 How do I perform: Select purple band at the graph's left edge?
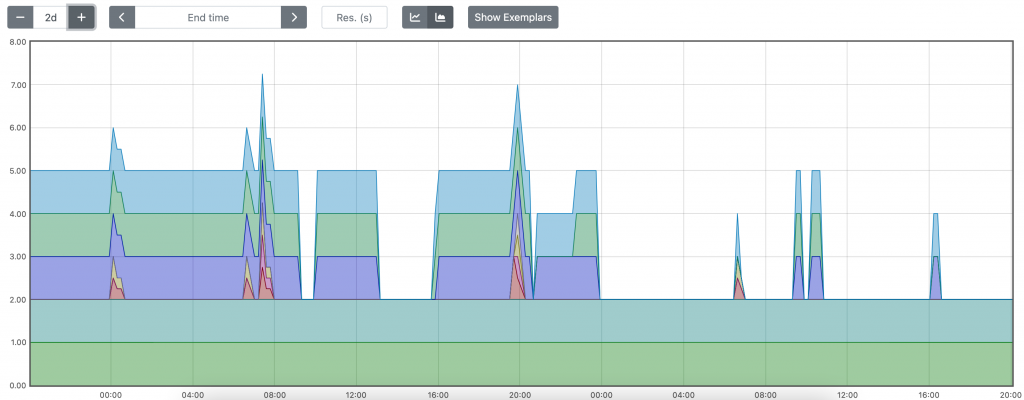pos(60,278)
